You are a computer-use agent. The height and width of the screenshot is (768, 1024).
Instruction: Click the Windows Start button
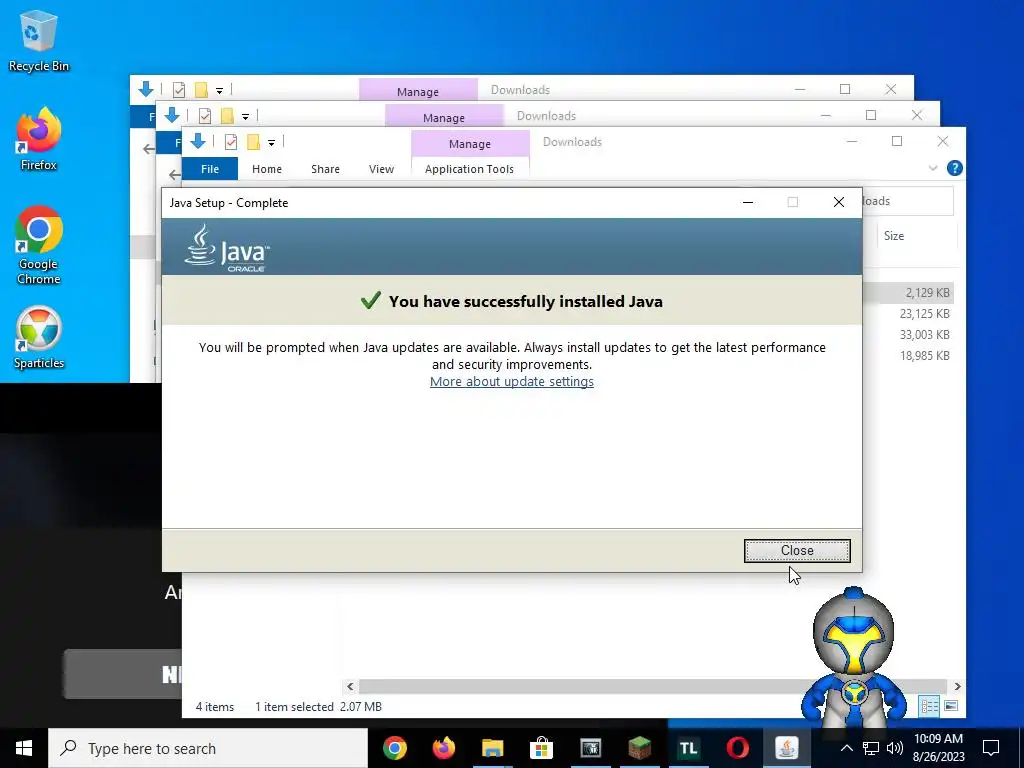click(x=24, y=748)
